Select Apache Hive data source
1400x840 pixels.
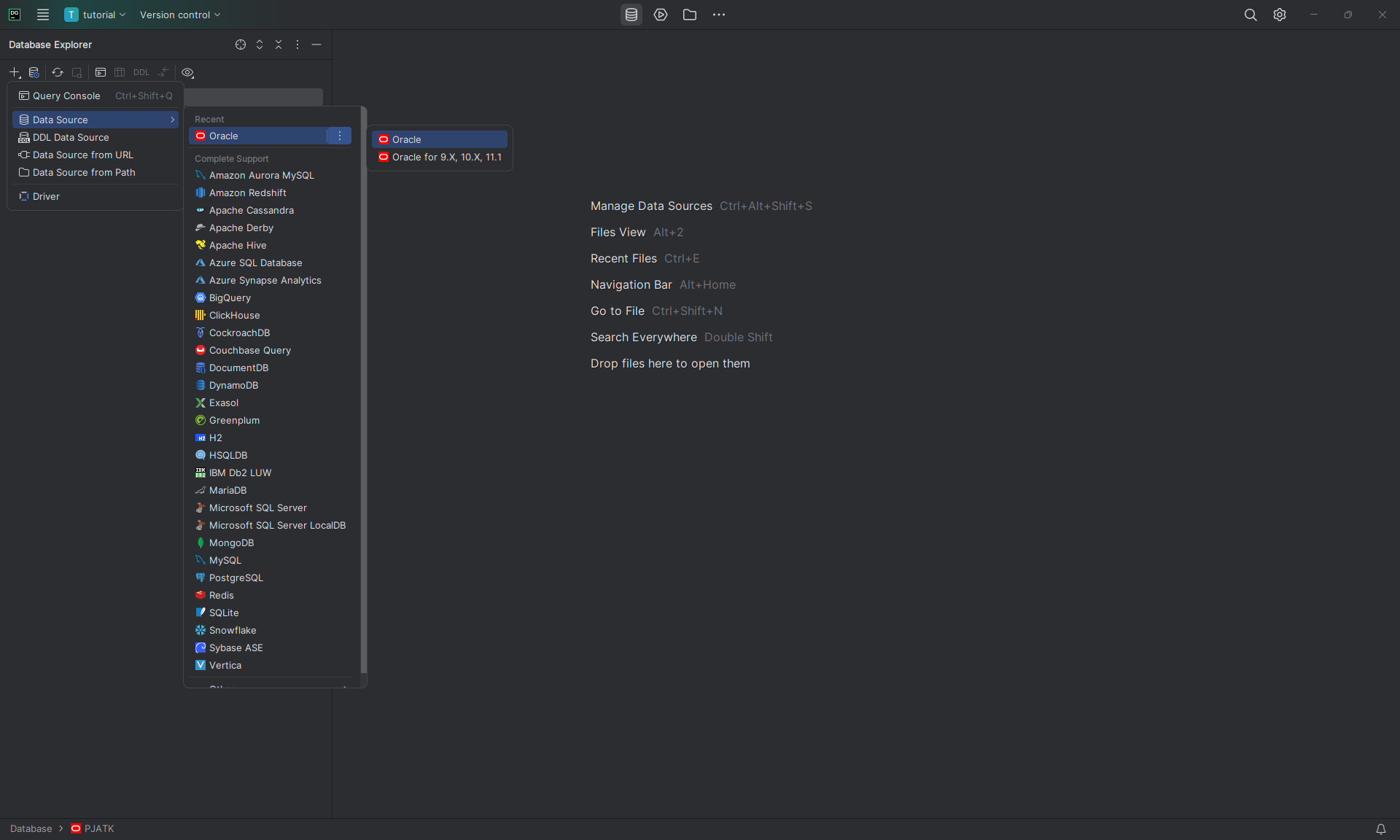click(271, 245)
